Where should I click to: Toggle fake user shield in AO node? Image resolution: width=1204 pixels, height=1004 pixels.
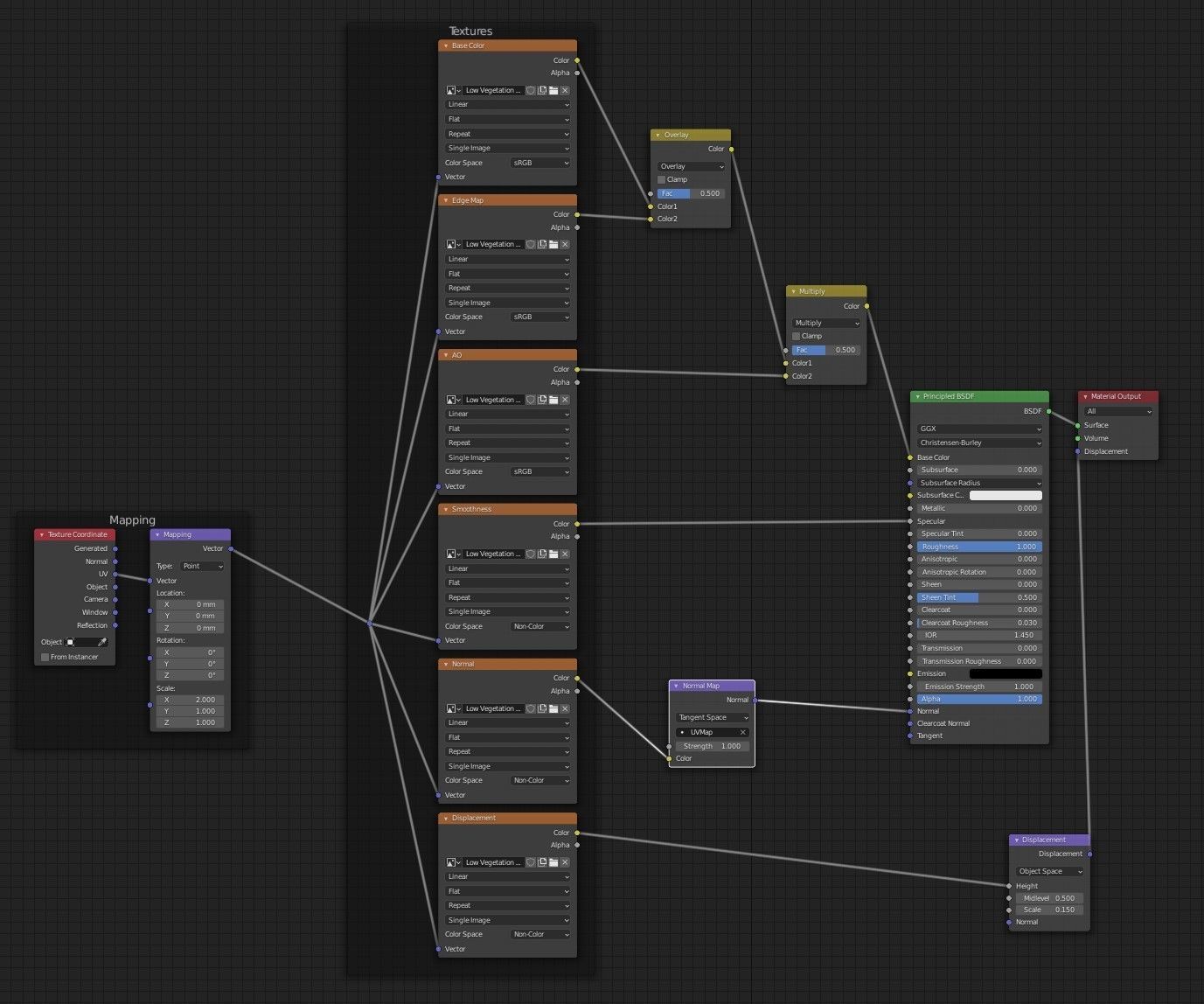click(531, 400)
